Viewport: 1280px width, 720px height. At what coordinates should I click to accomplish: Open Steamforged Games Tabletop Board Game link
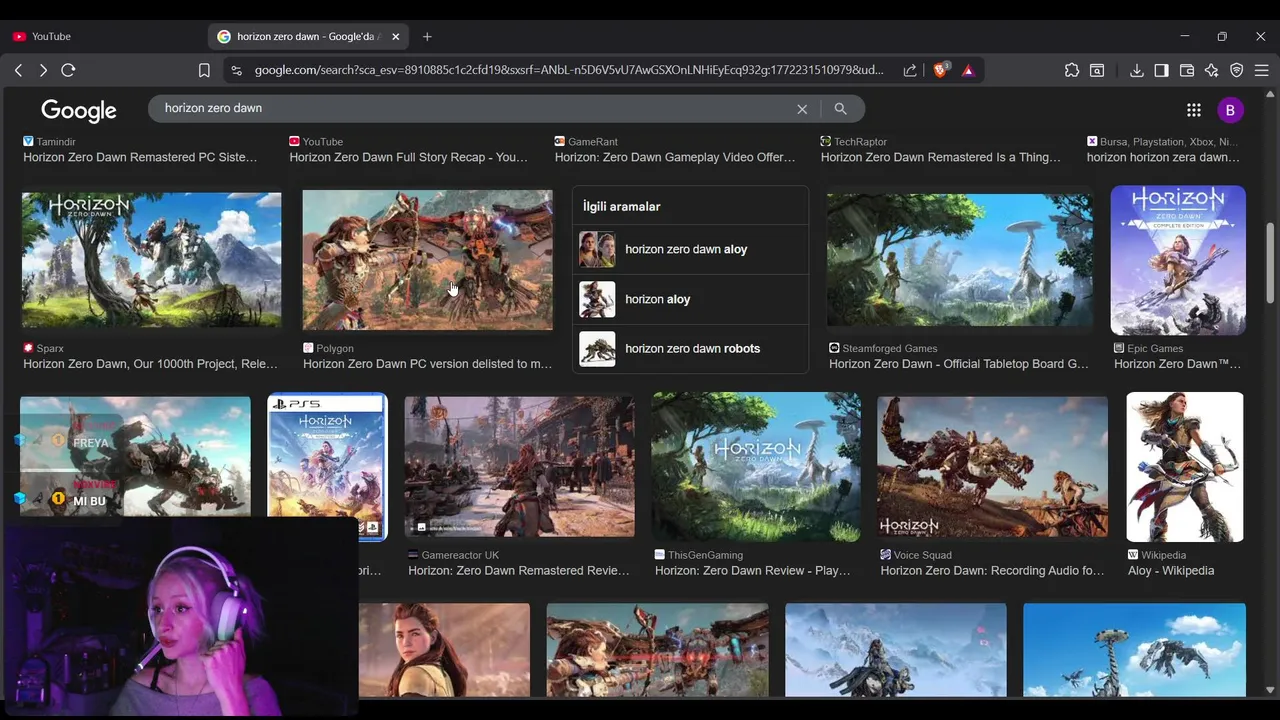(x=959, y=364)
